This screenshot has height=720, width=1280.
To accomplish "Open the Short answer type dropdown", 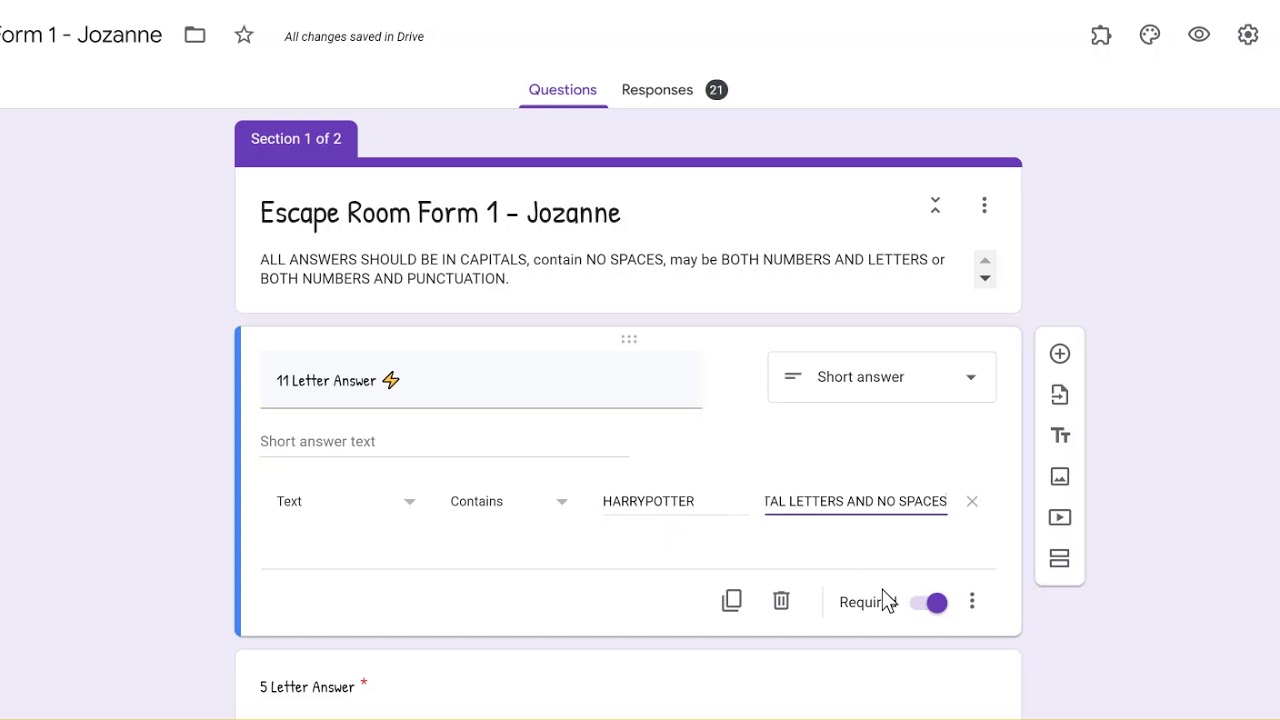I will pos(882,377).
